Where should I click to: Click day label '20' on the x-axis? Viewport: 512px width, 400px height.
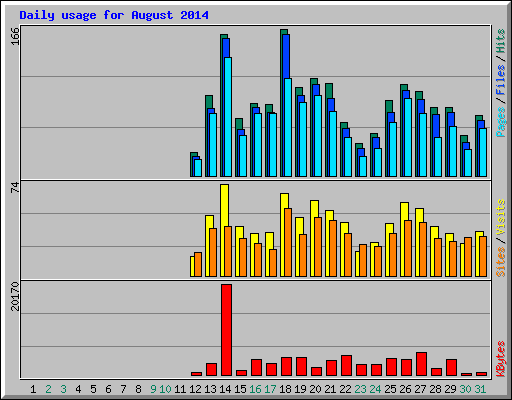pyautogui.click(x=315, y=389)
